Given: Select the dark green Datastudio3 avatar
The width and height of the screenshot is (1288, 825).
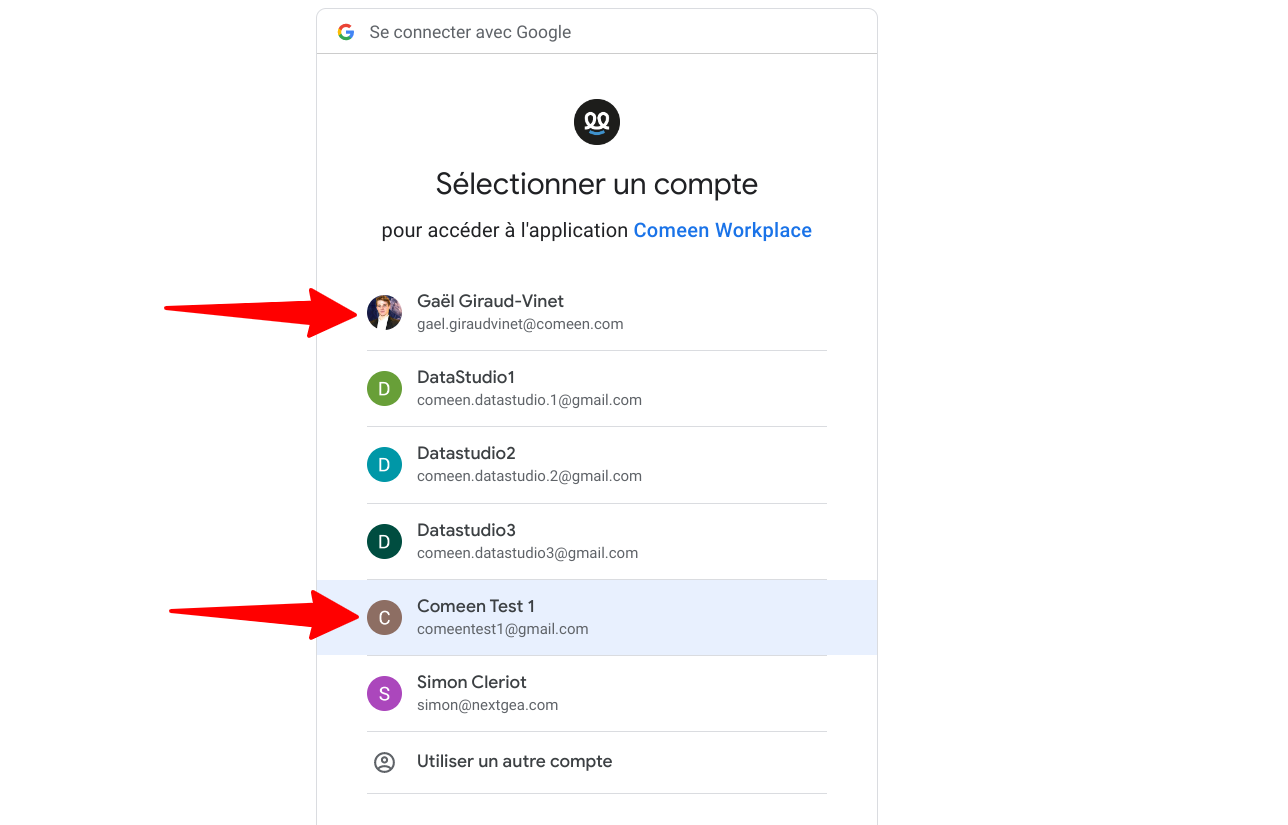Looking at the screenshot, I should pos(384,541).
